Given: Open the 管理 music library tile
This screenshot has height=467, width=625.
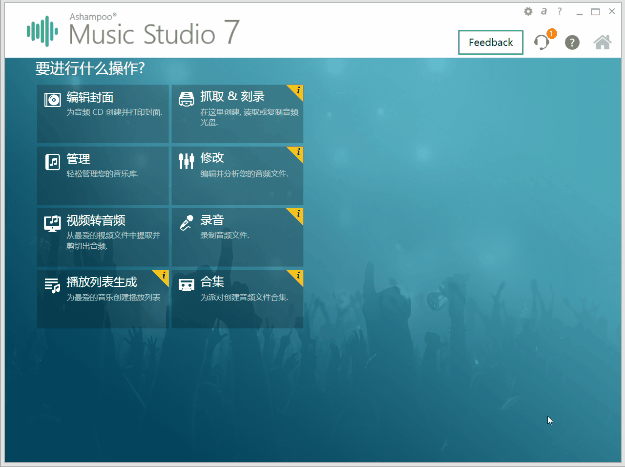Looking at the screenshot, I should coord(103,175).
